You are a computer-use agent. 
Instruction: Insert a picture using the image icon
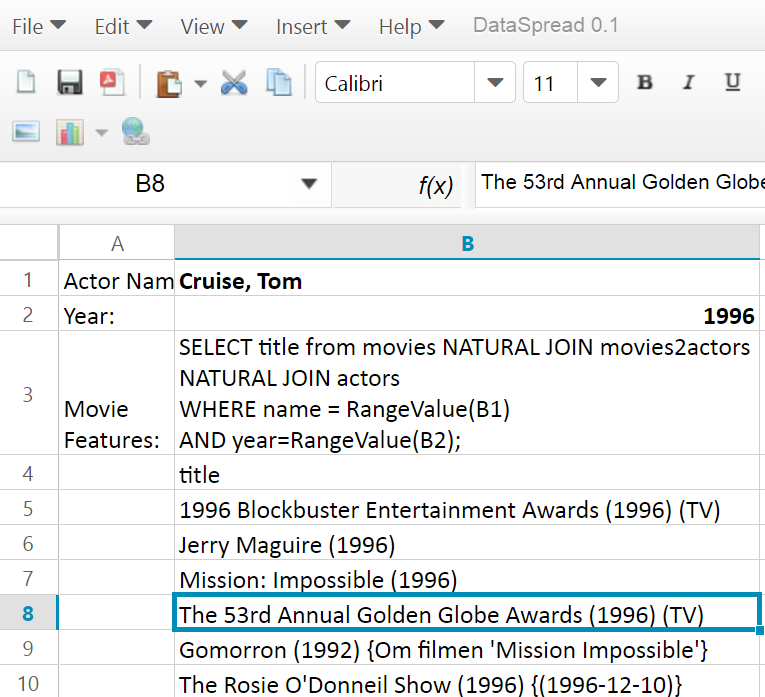[x=26, y=131]
